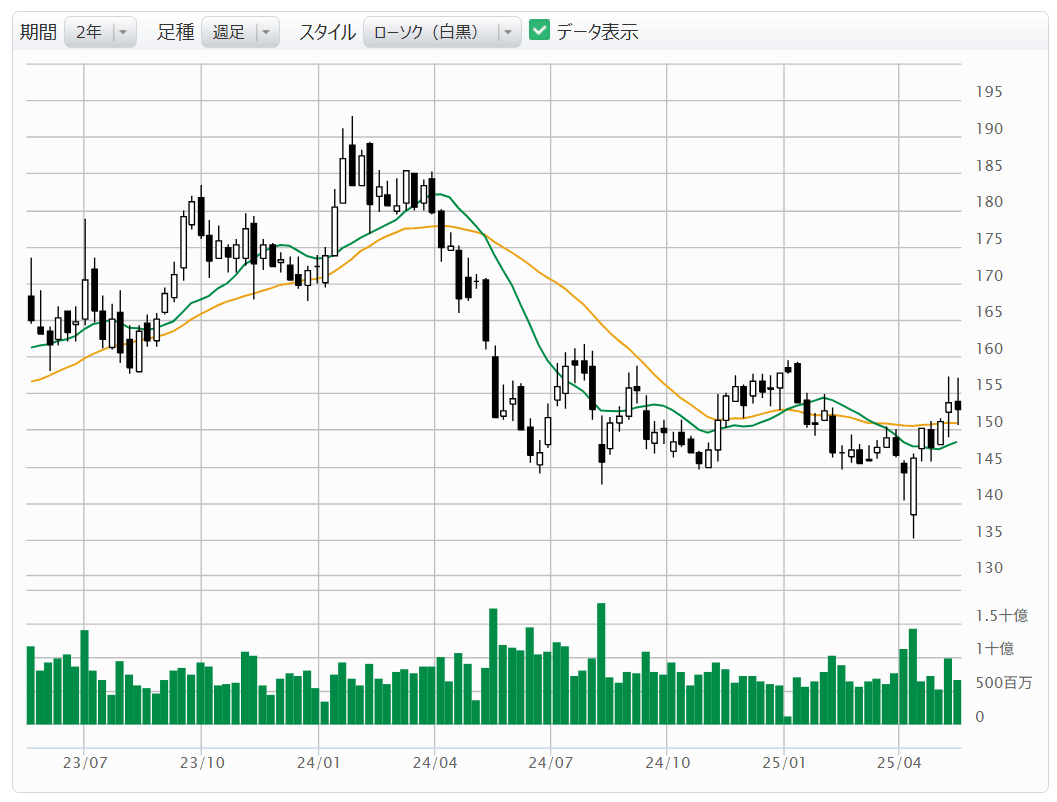Click the tallest green volume bar
The image size is (1057, 802).
[601, 664]
